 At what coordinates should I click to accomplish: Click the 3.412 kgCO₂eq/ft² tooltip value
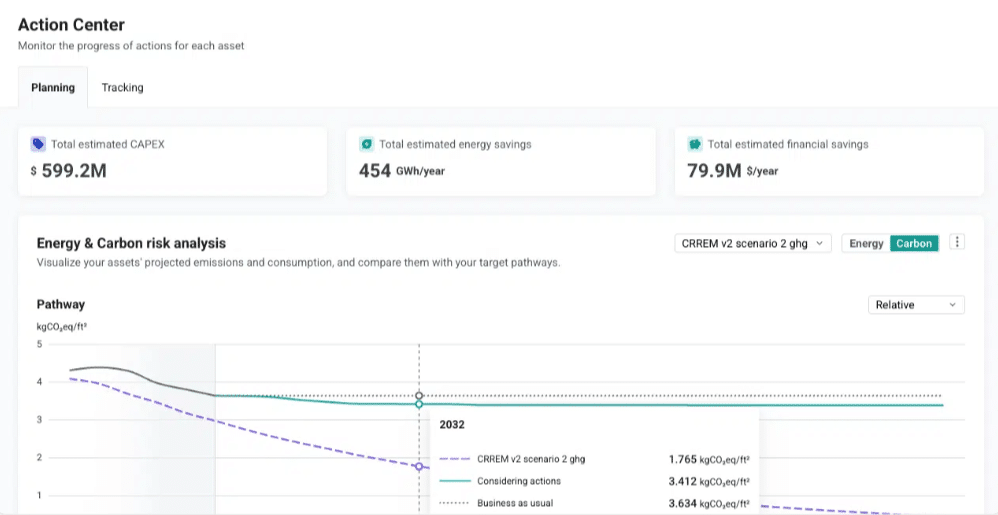point(709,481)
